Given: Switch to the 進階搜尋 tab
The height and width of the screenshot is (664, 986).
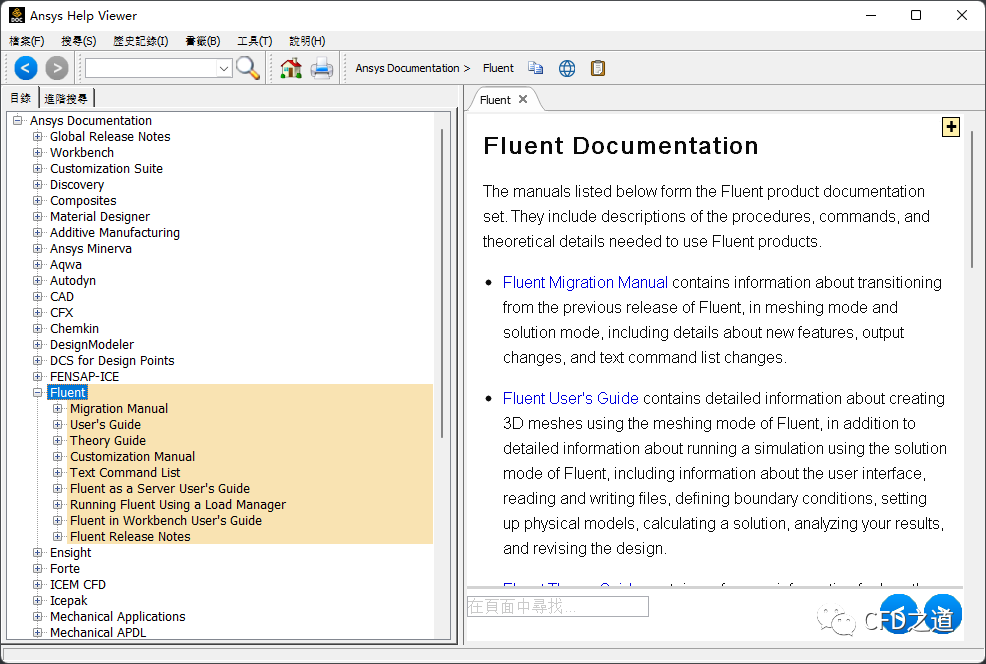Looking at the screenshot, I should click(66, 98).
